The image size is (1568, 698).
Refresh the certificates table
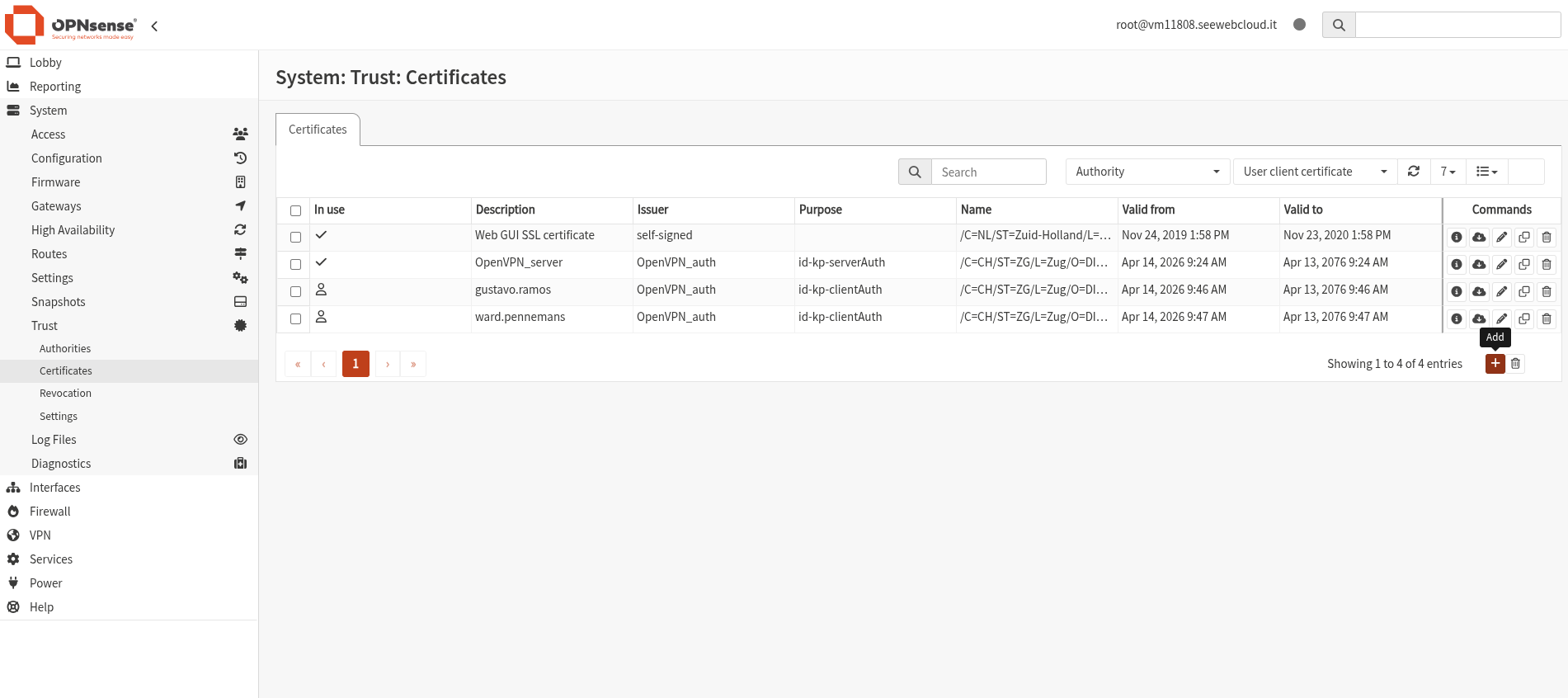tap(1414, 172)
